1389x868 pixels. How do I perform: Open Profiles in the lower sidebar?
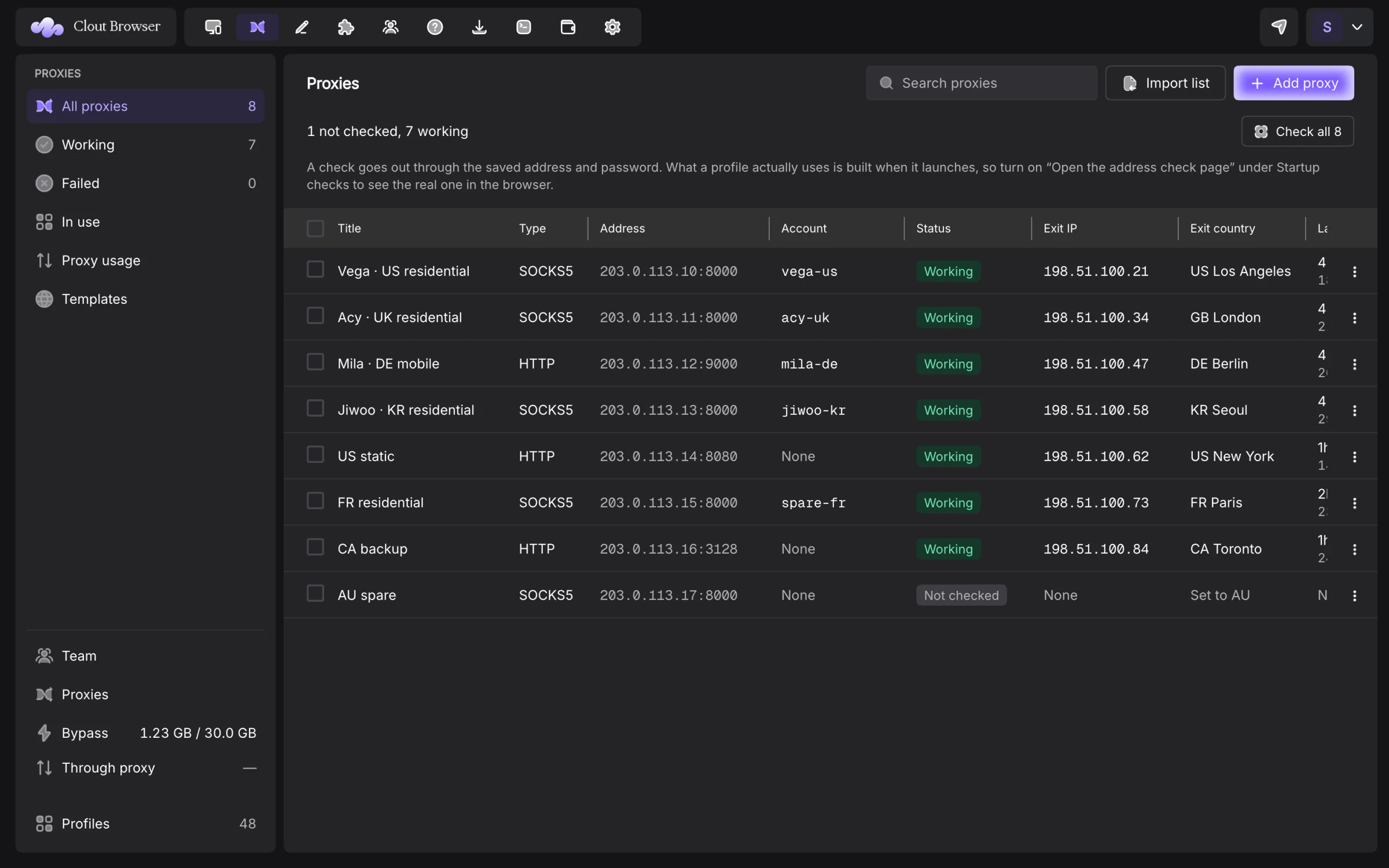click(x=146, y=823)
